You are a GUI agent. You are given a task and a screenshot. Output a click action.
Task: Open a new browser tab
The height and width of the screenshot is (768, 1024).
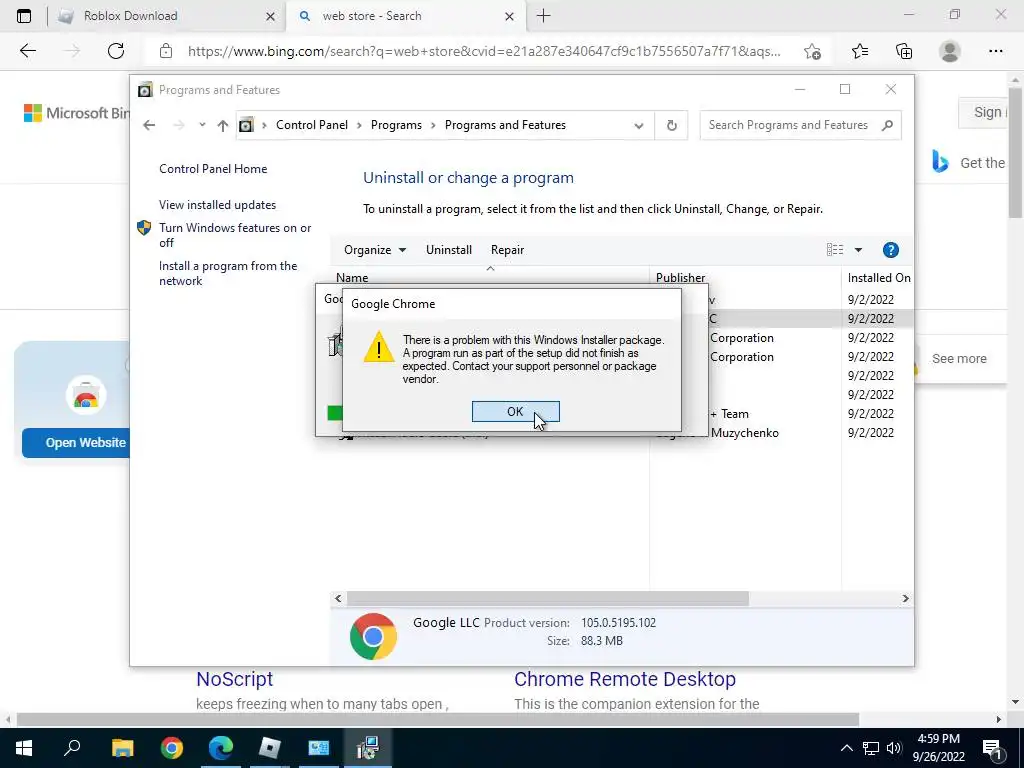pyautogui.click(x=543, y=16)
